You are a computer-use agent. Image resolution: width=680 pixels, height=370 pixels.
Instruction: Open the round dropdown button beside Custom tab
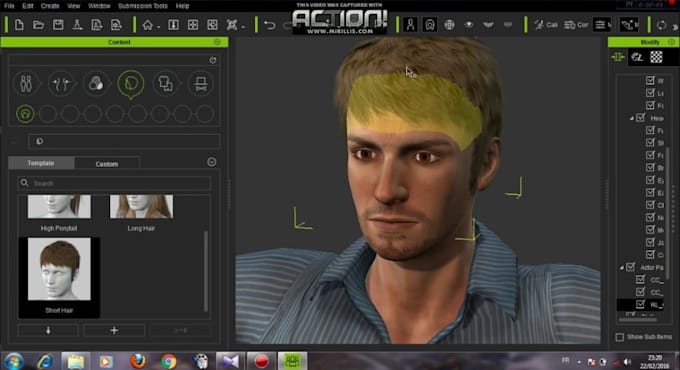tap(212, 162)
